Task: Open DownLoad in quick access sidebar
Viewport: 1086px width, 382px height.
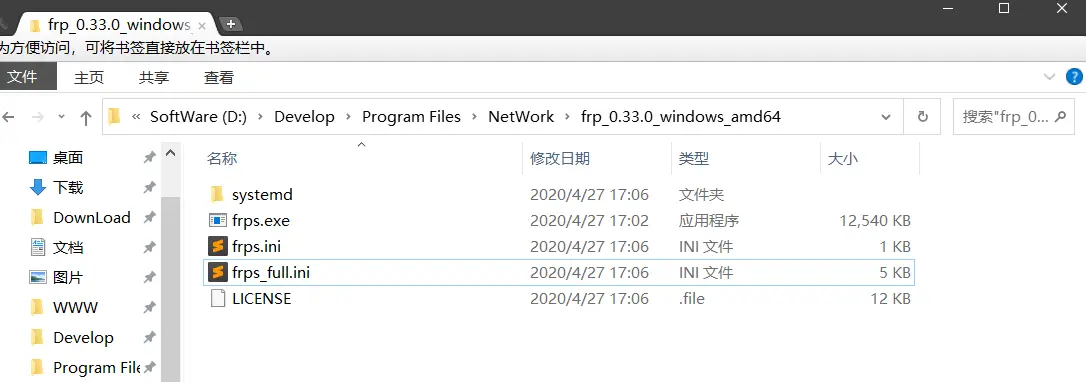Action: point(91,217)
